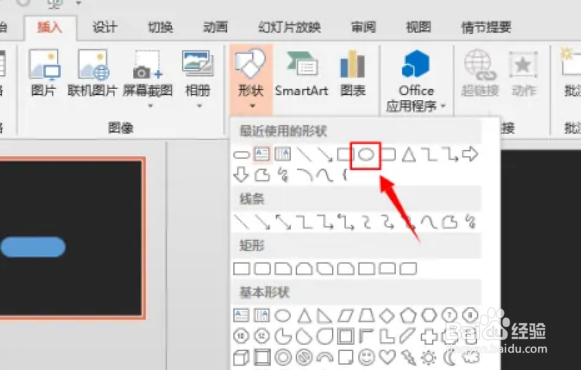The width and height of the screenshot is (581, 370).
Task: Insert a SmartArt graphic
Action: (x=301, y=74)
